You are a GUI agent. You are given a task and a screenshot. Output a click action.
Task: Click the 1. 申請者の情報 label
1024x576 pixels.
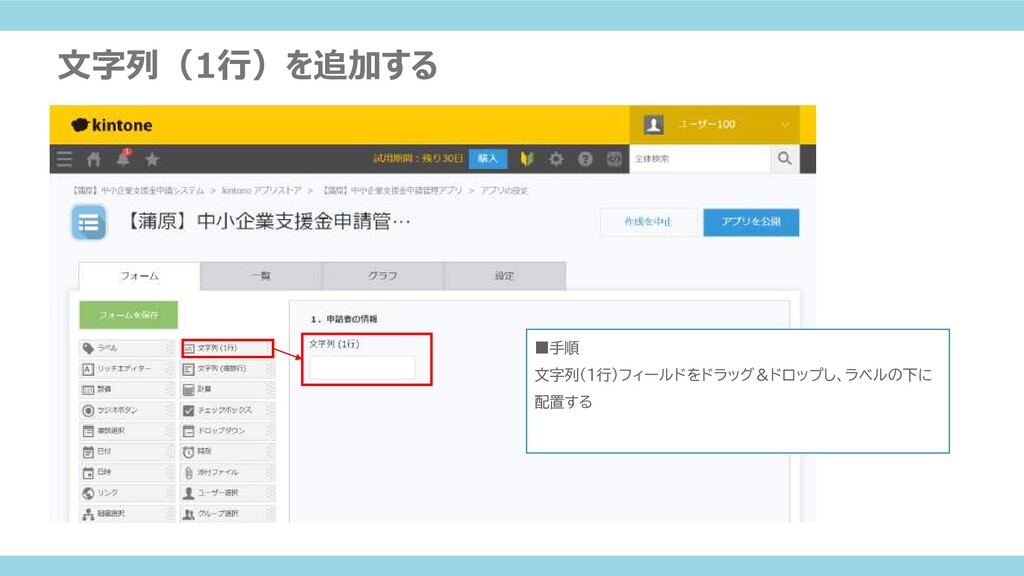point(344,319)
